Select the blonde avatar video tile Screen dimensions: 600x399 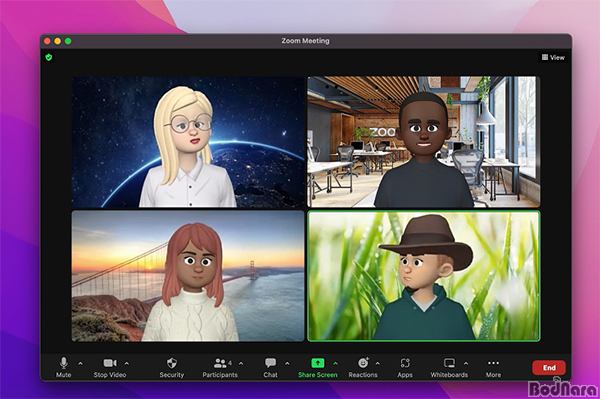click(x=188, y=142)
